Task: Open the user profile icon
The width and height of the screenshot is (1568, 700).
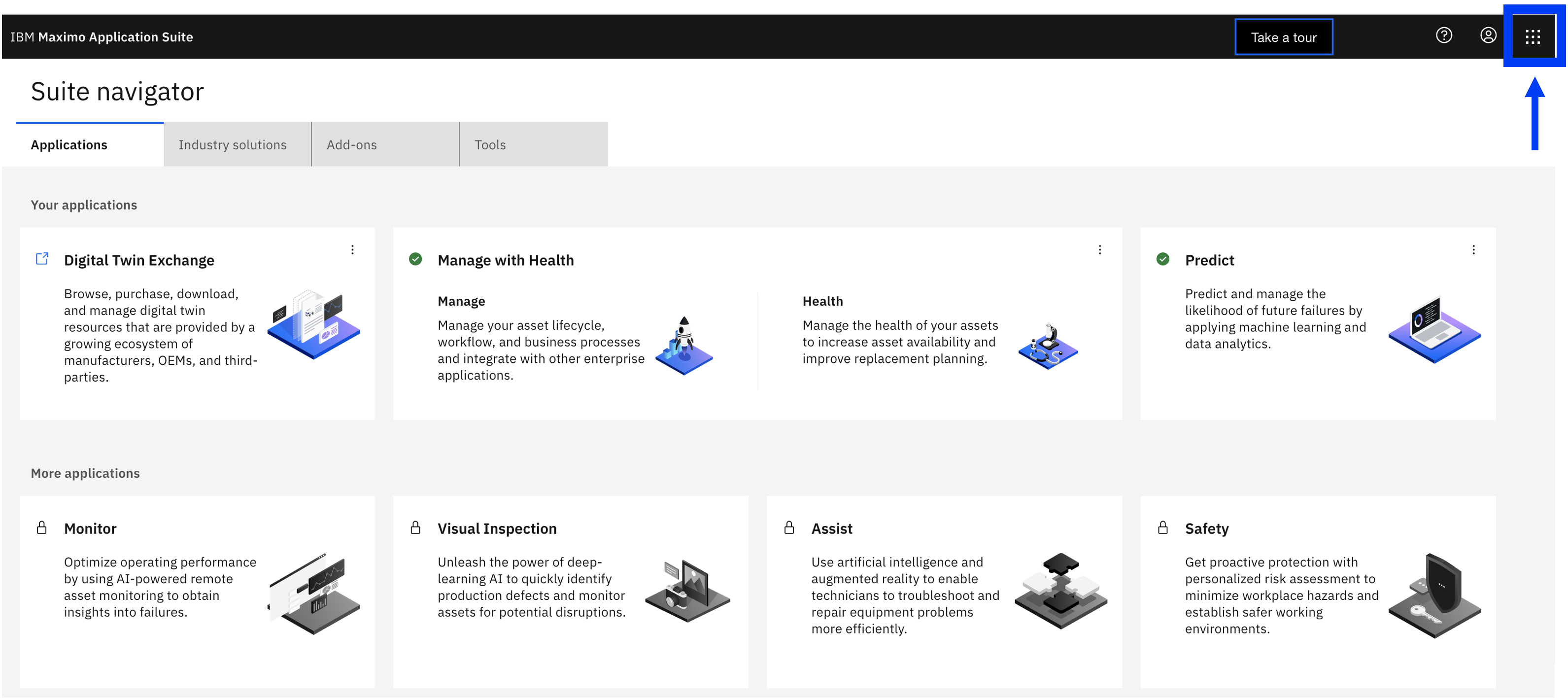Action: point(1488,36)
